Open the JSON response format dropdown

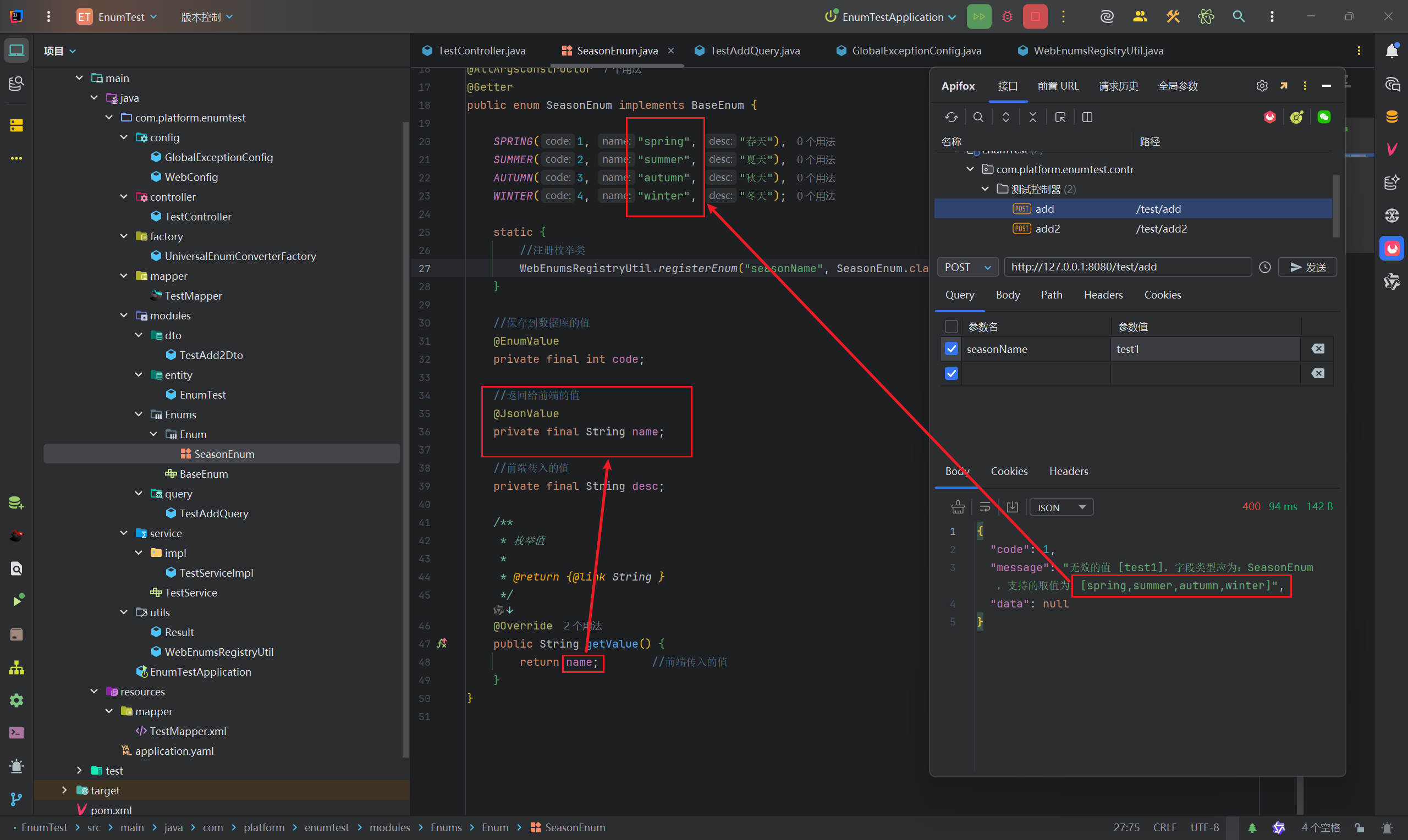point(1060,507)
